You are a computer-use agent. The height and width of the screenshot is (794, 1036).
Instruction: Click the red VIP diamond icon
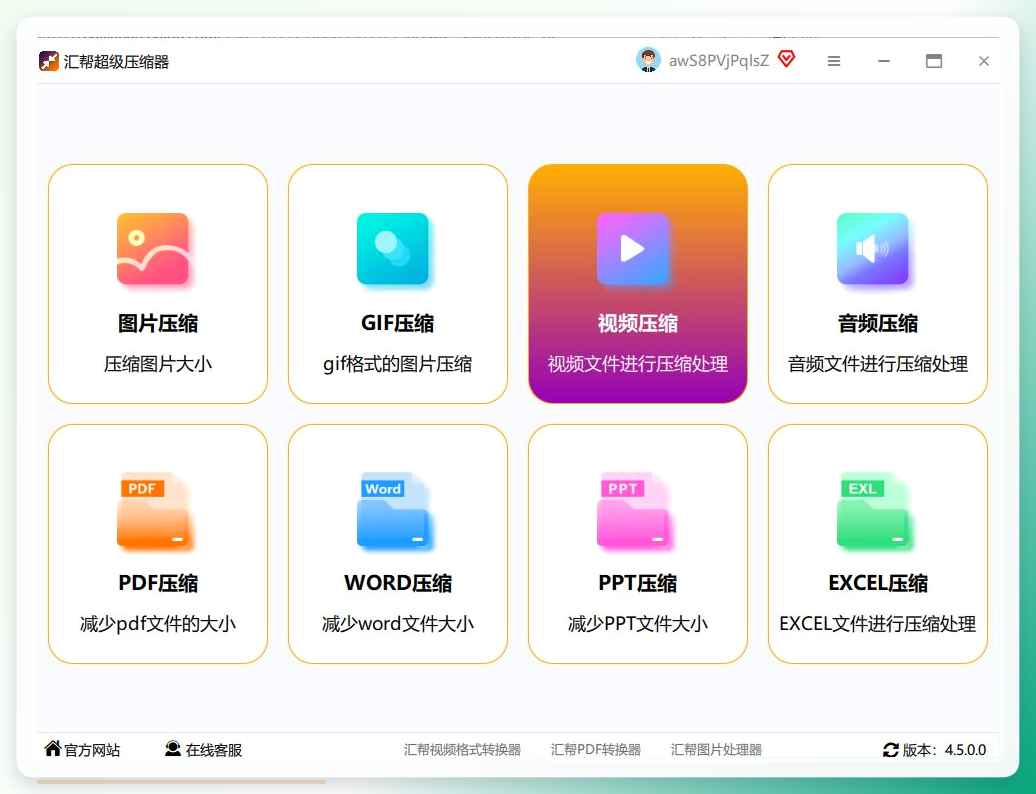786,59
